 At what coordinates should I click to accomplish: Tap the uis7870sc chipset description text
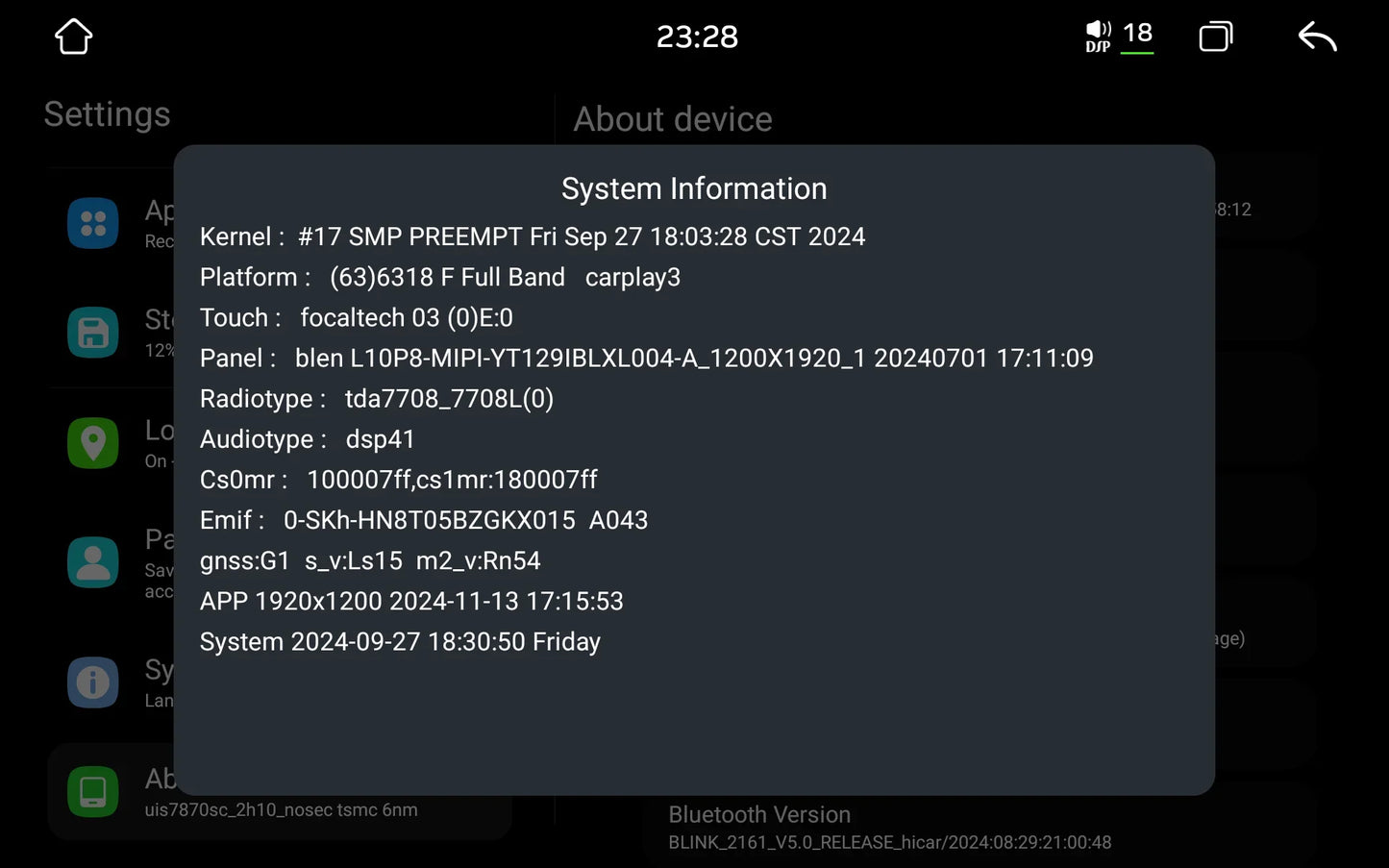click(x=281, y=810)
